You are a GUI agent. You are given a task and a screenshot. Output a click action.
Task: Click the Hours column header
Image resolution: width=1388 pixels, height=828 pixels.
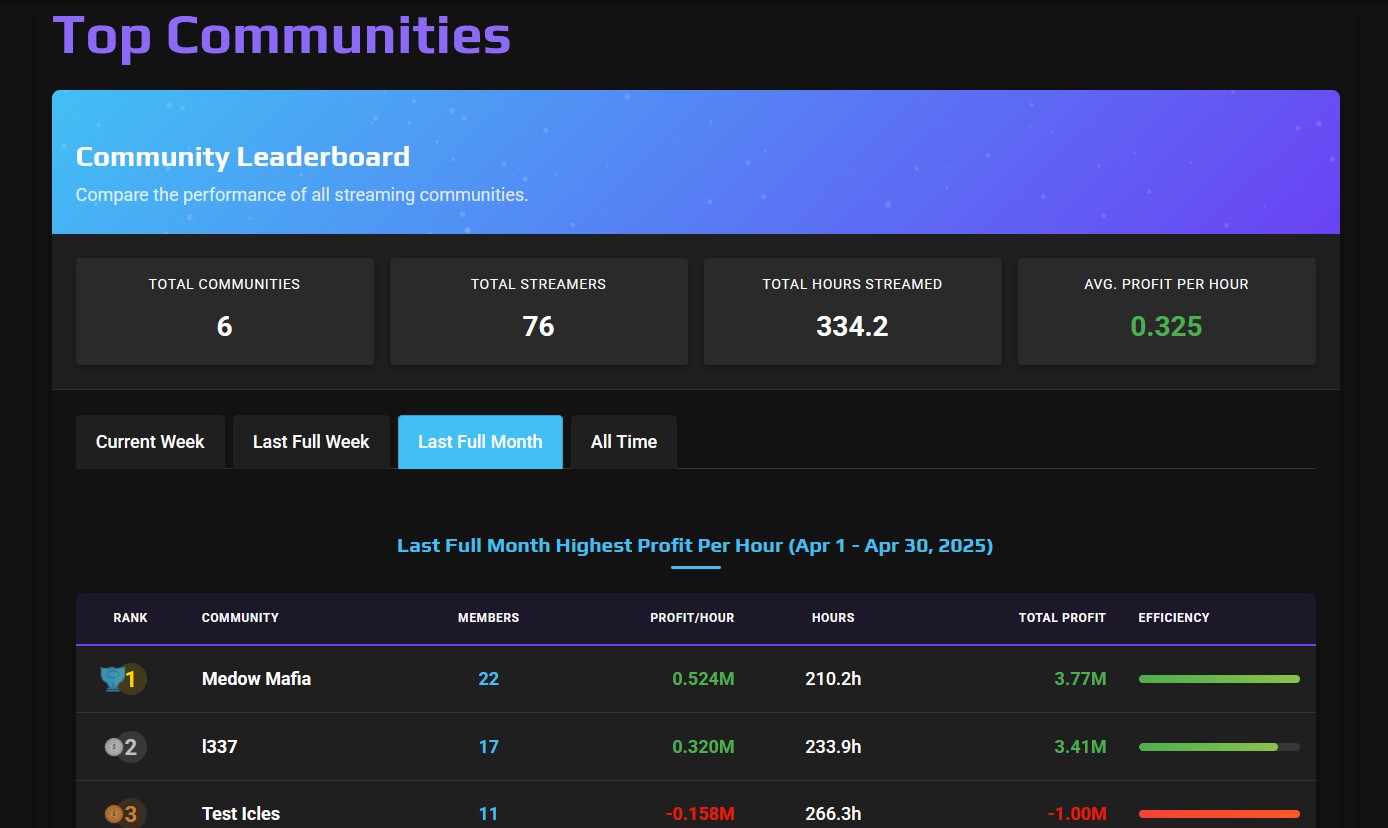click(833, 618)
